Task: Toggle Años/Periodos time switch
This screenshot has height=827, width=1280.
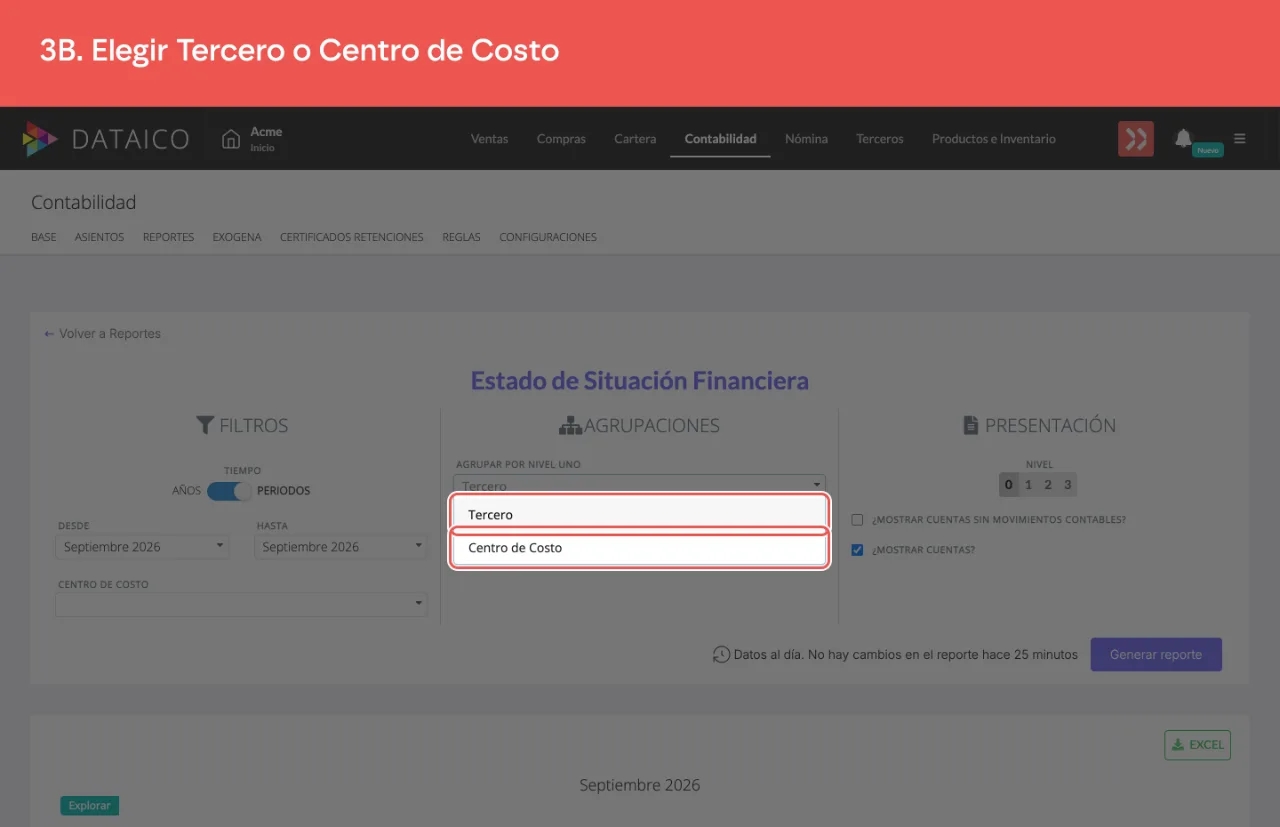Action: tap(230, 491)
